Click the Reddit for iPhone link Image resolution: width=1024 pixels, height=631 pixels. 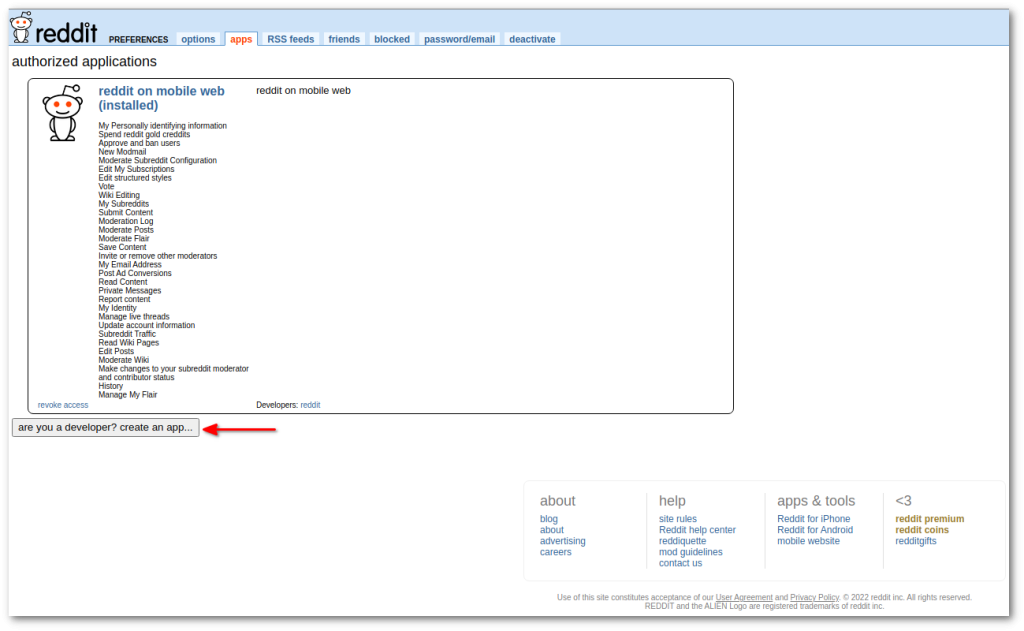[813, 518]
